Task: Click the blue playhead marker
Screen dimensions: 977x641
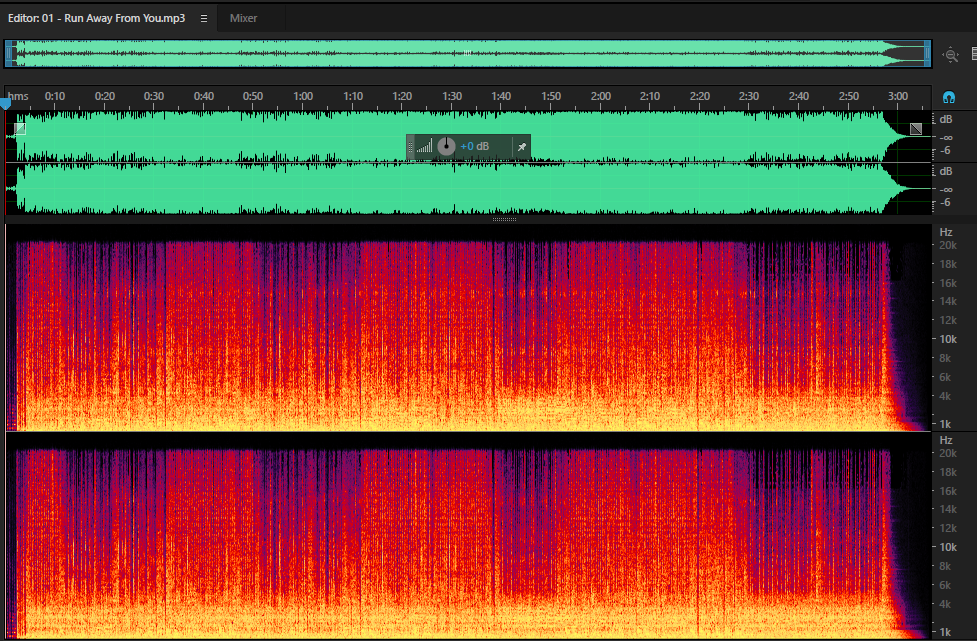Action: coord(6,105)
